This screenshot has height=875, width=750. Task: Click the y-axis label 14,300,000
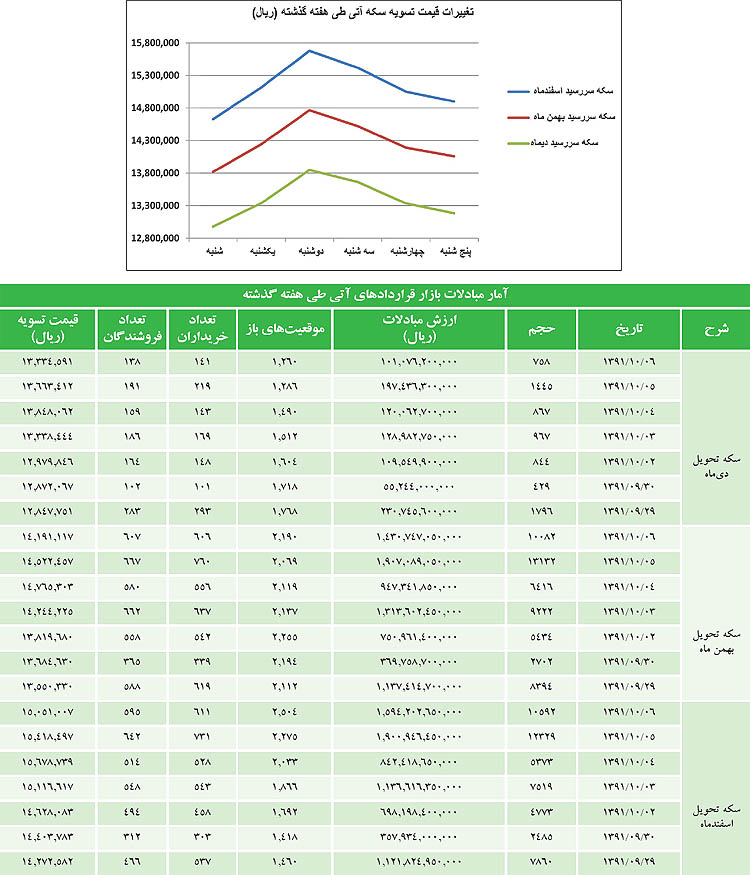155,141
